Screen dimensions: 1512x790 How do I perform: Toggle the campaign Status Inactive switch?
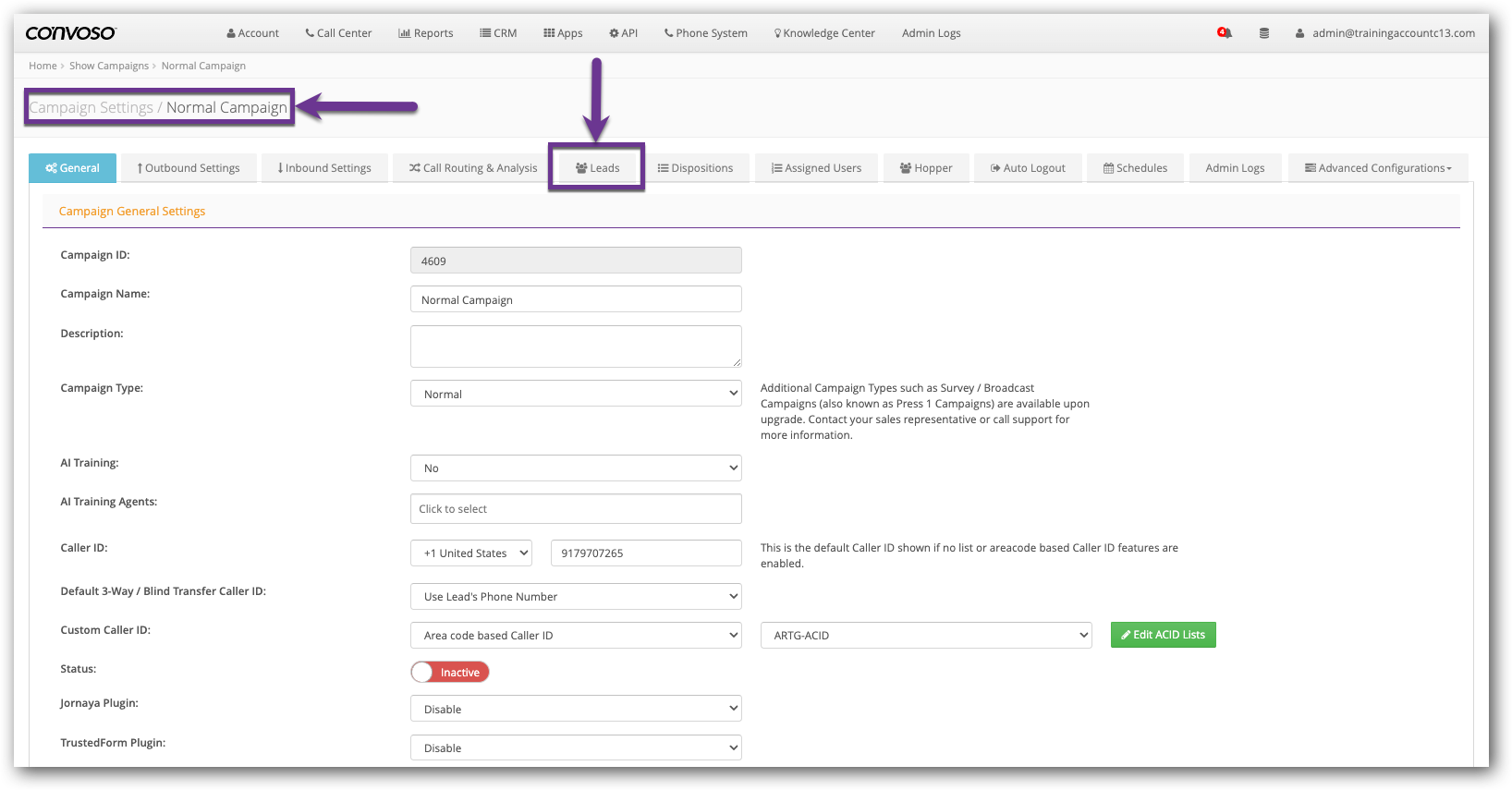click(450, 672)
